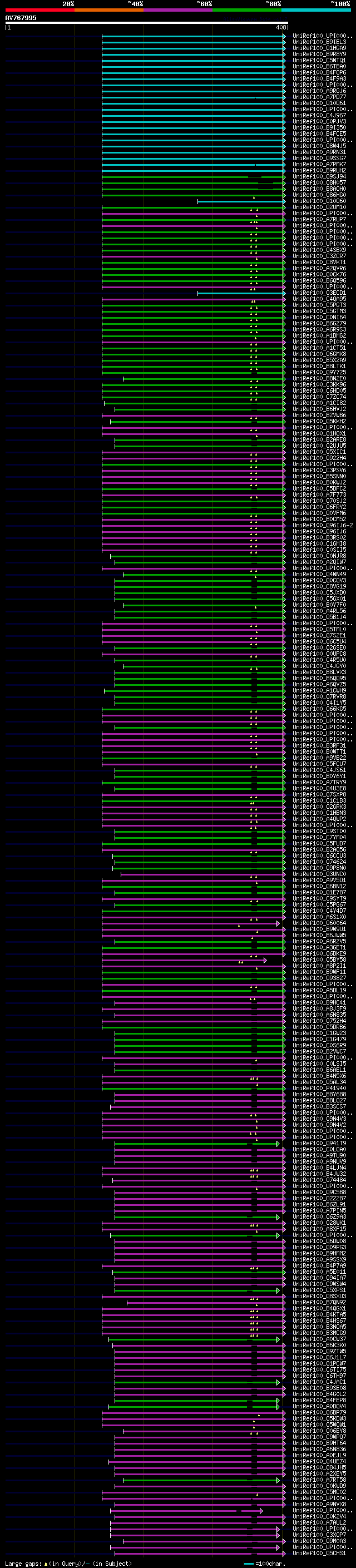Select the UniRef100_C4J967 label
This screenshot has height=1568, width=356.
(319, 115)
